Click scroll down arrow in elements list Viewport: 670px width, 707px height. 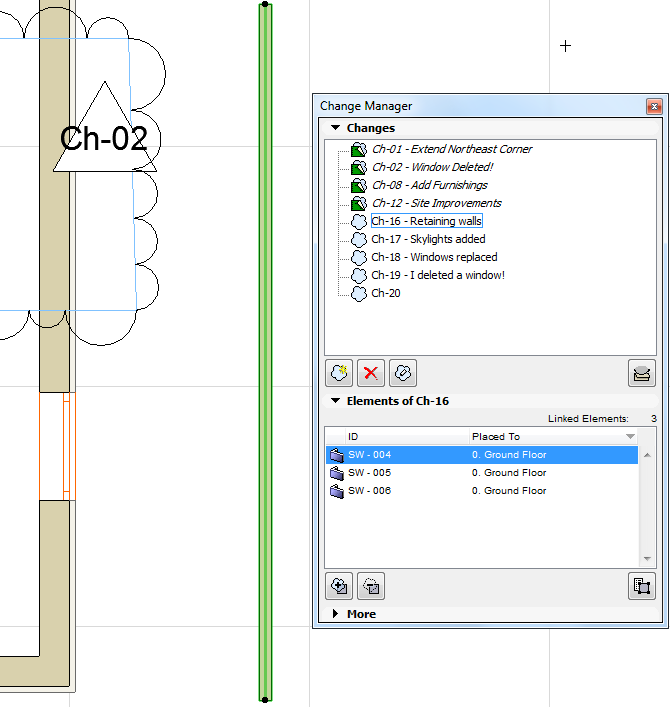647,559
